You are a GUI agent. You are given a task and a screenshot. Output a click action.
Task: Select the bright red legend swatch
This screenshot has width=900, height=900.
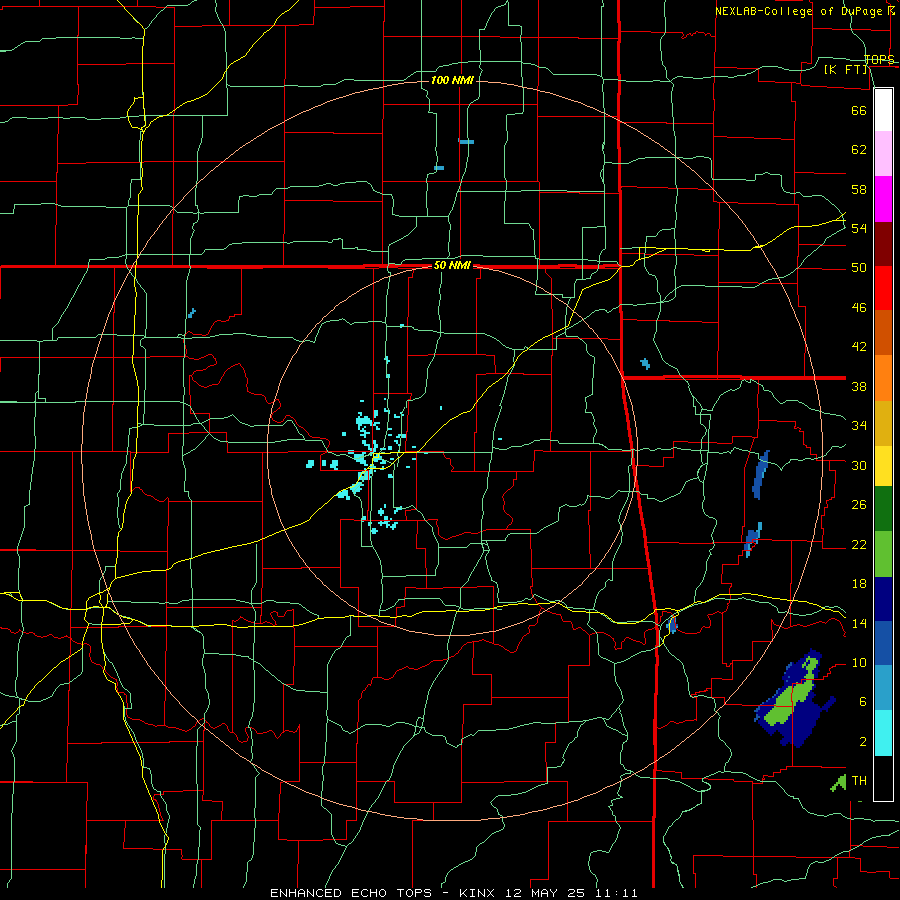(x=883, y=288)
